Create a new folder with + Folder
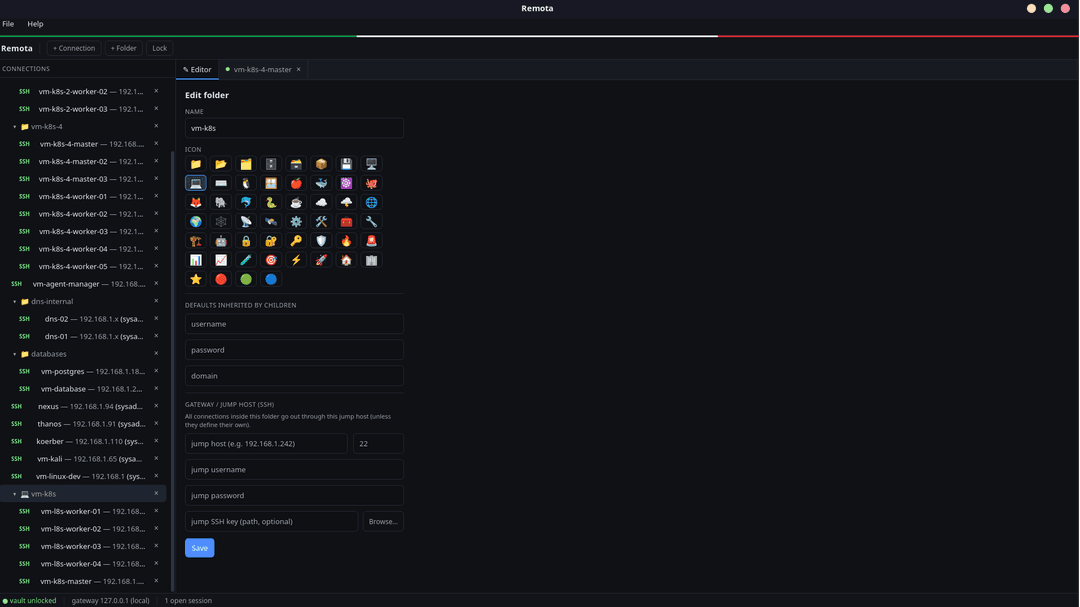This screenshot has width=1080, height=607. pyautogui.click(x=124, y=48)
